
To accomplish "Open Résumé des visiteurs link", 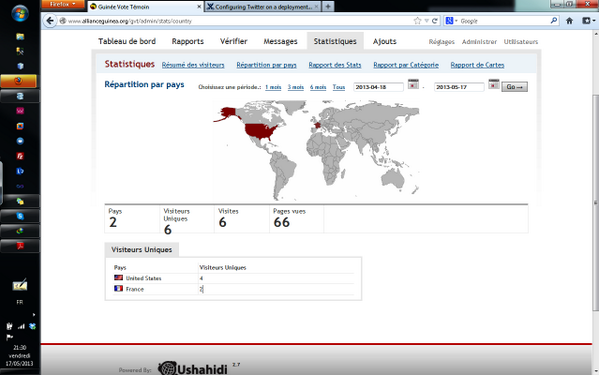I will [193, 65].
